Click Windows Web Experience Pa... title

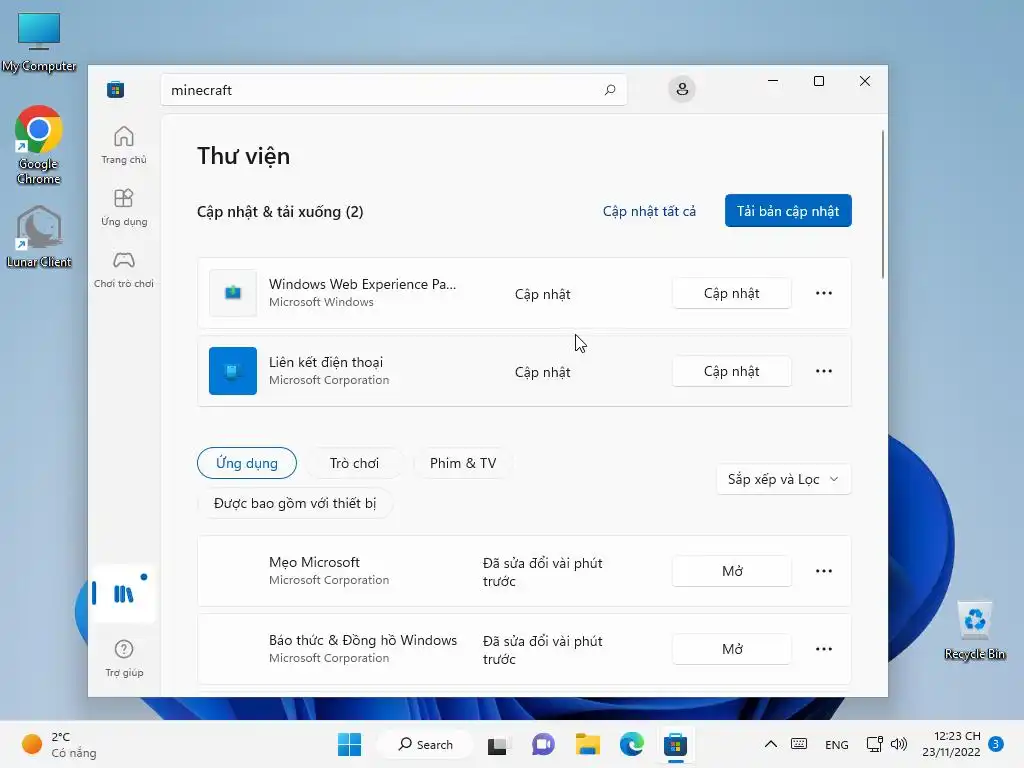point(362,284)
